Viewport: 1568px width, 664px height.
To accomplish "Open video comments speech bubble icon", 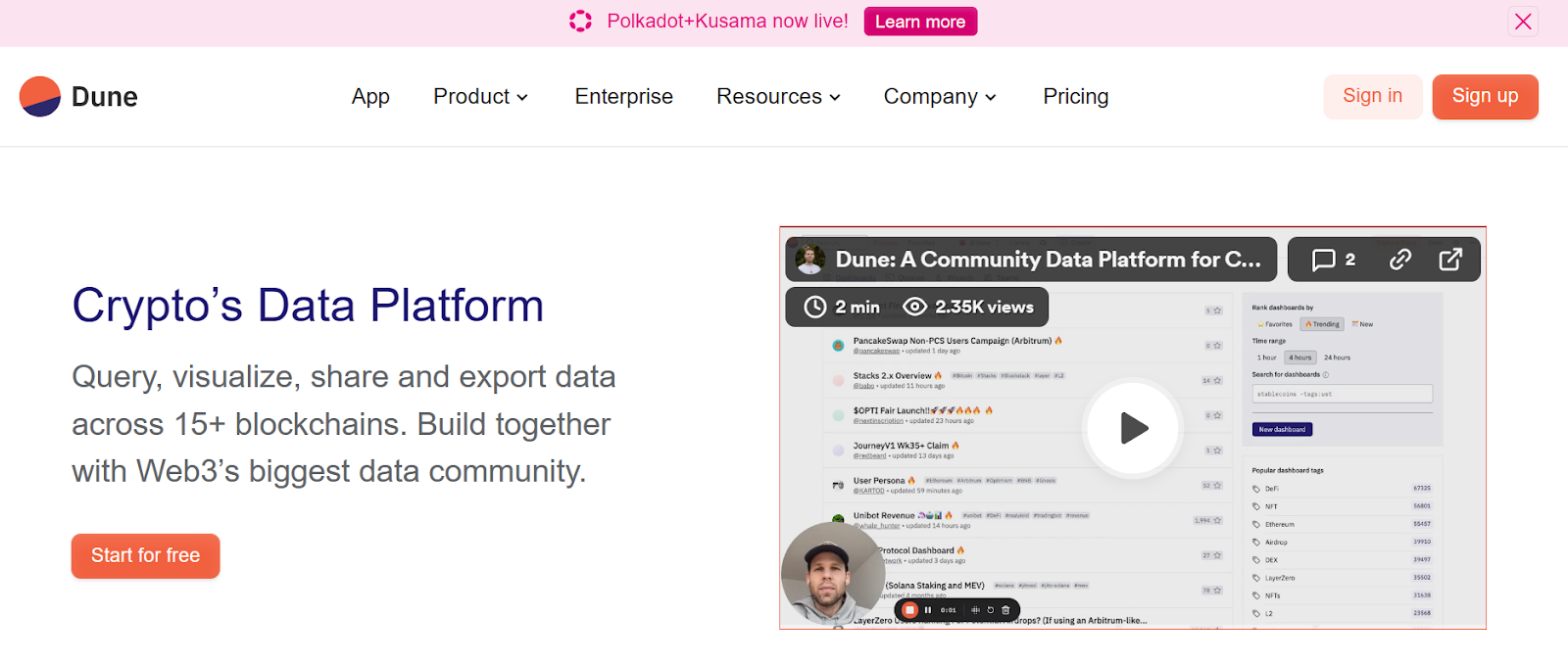I will pyautogui.click(x=1324, y=260).
